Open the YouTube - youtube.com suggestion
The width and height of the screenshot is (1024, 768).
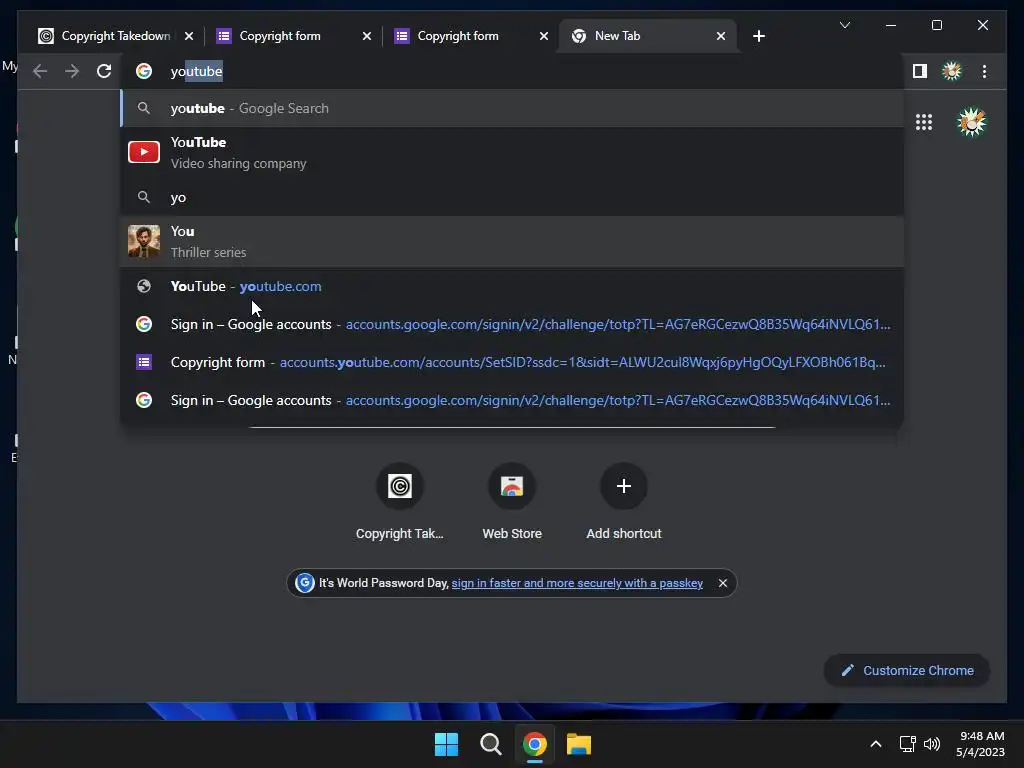(x=513, y=286)
